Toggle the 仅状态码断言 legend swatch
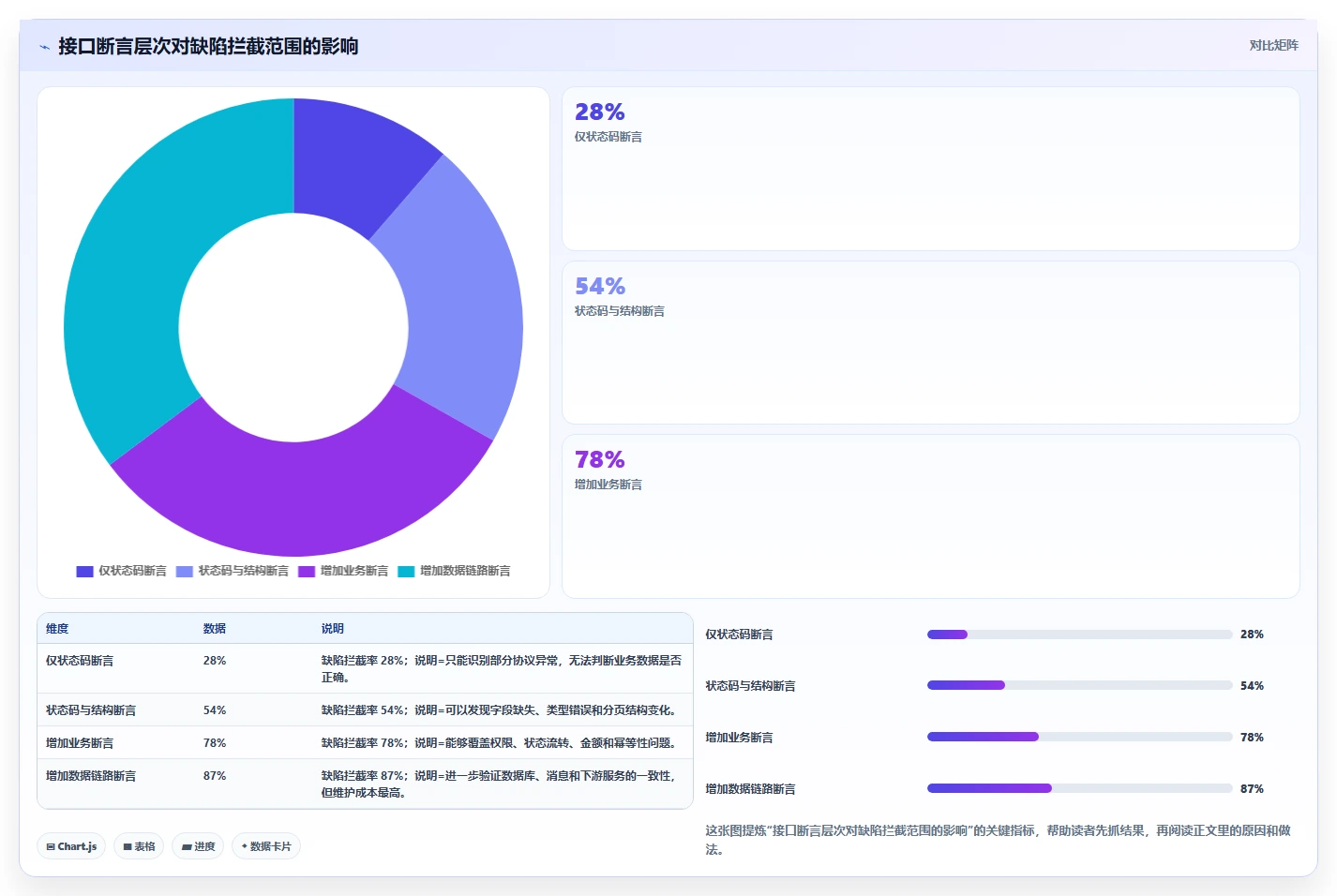This screenshot has height=896, width=1337. pyautogui.click(x=84, y=571)
